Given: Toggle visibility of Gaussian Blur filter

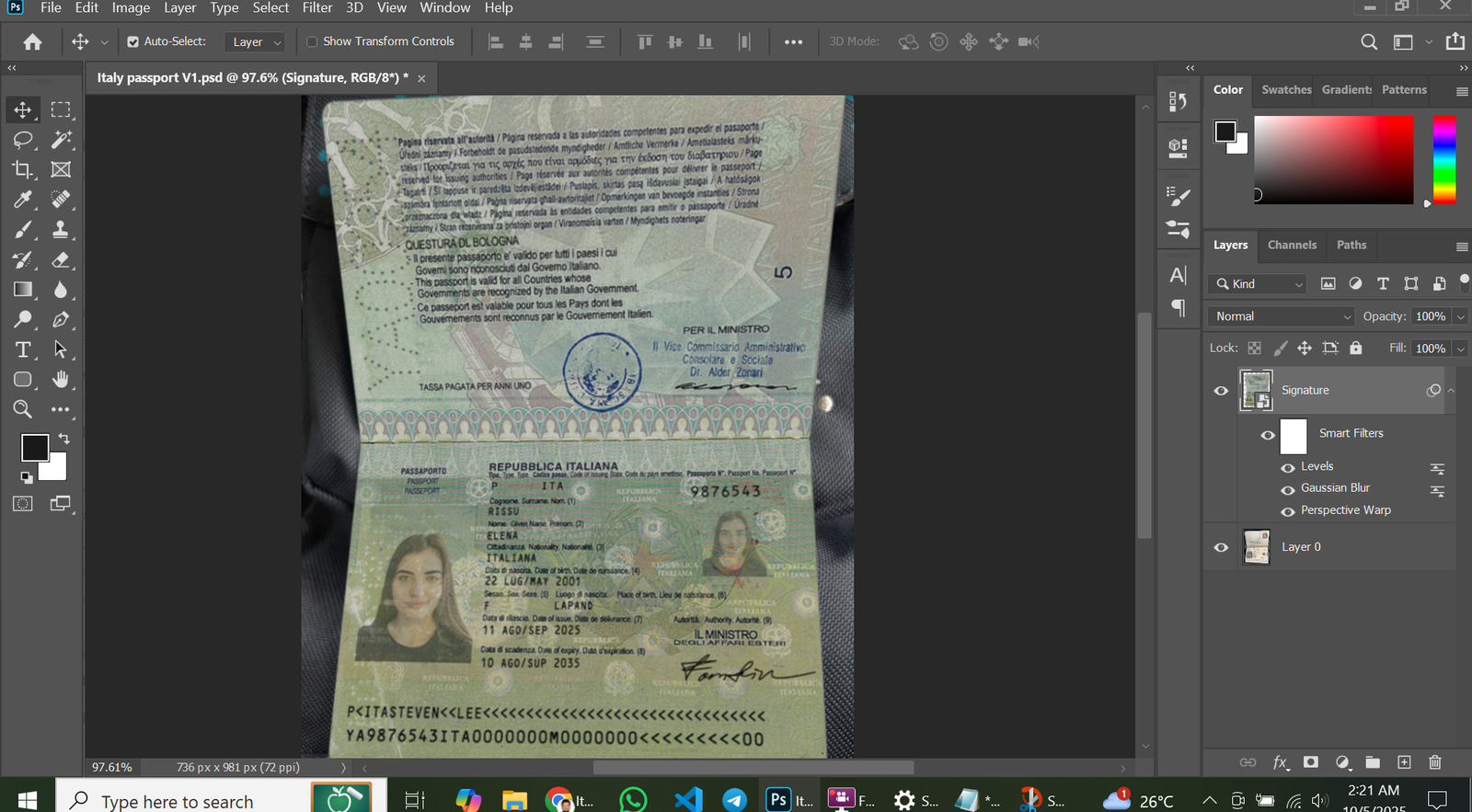Looking at the screenshot, I should click(x=1288, y=489).
